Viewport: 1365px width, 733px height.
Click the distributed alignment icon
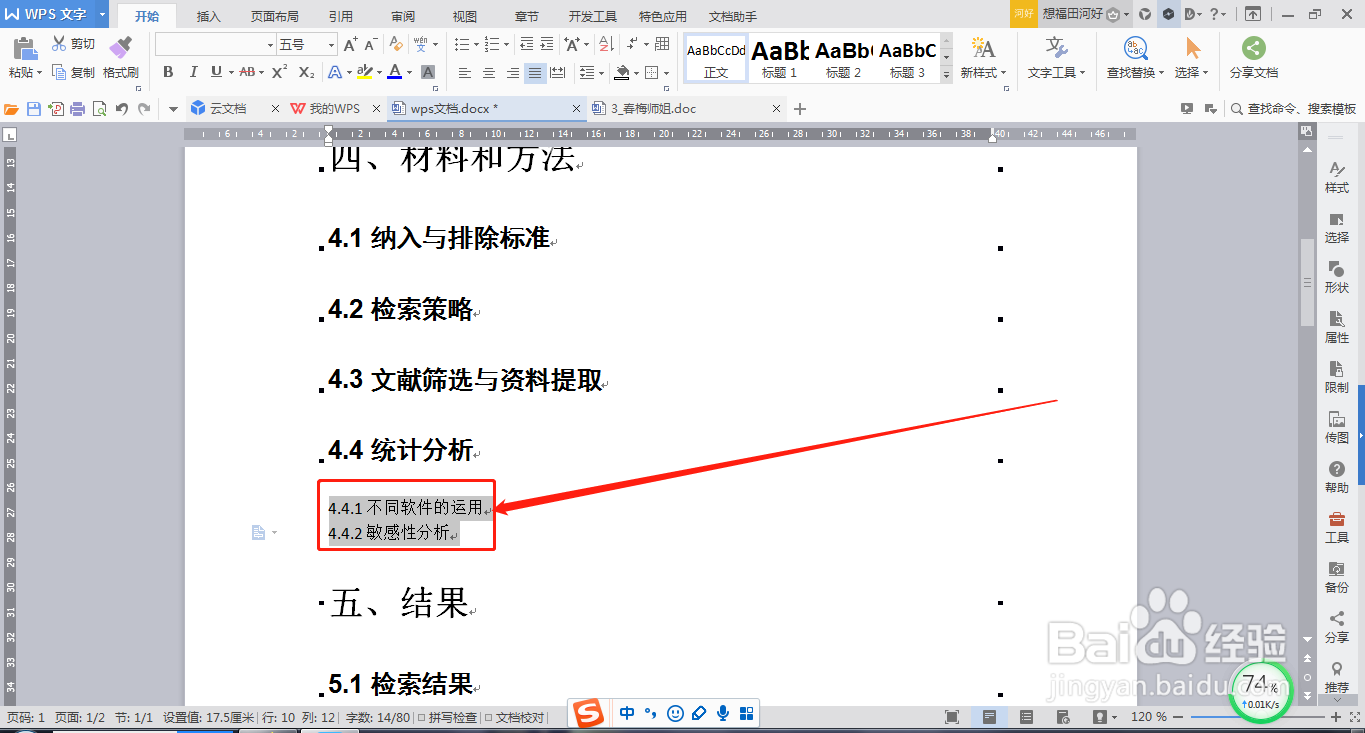click(558, 72)
